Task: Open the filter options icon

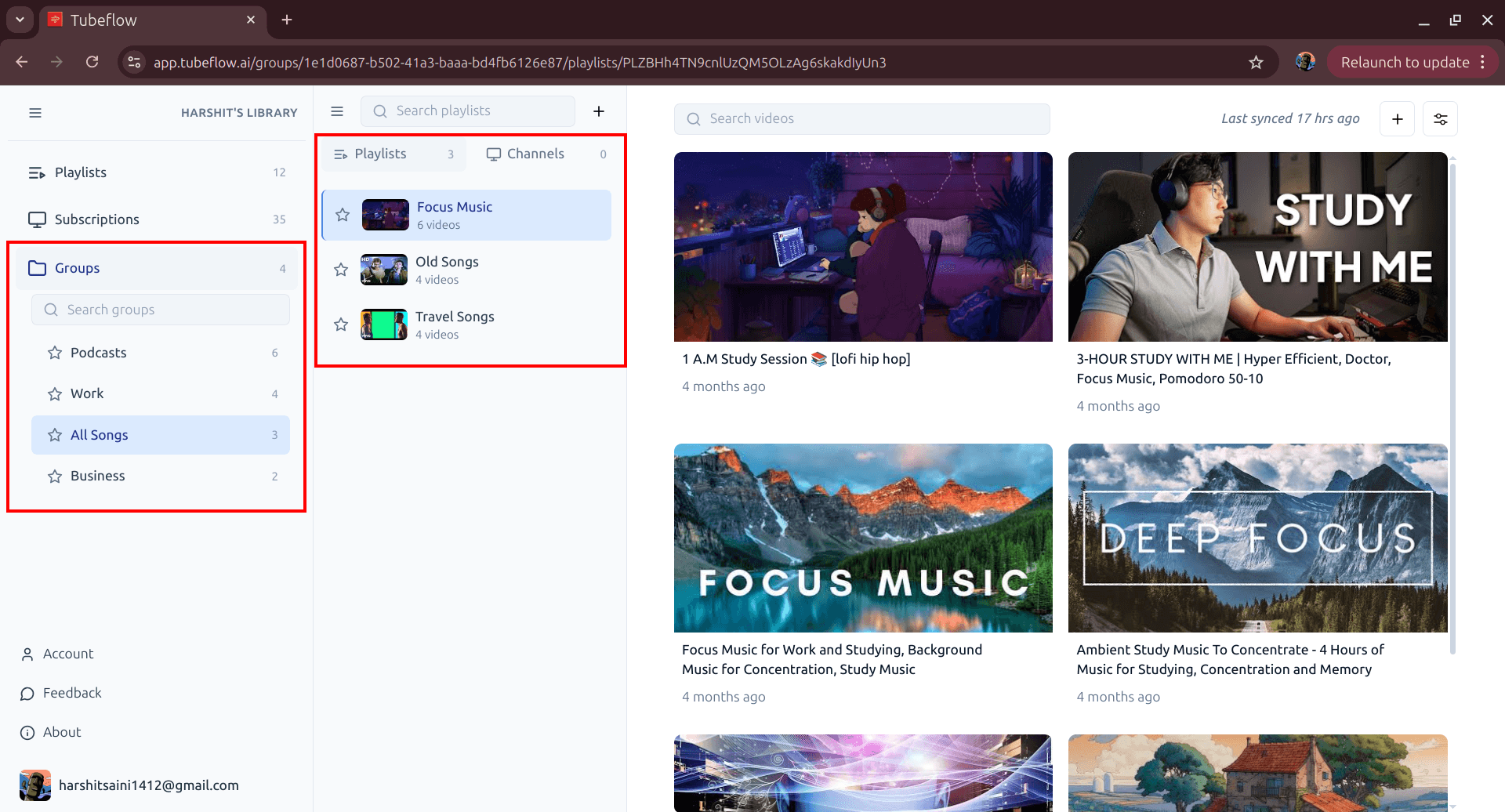Action: click(1440, 118)
